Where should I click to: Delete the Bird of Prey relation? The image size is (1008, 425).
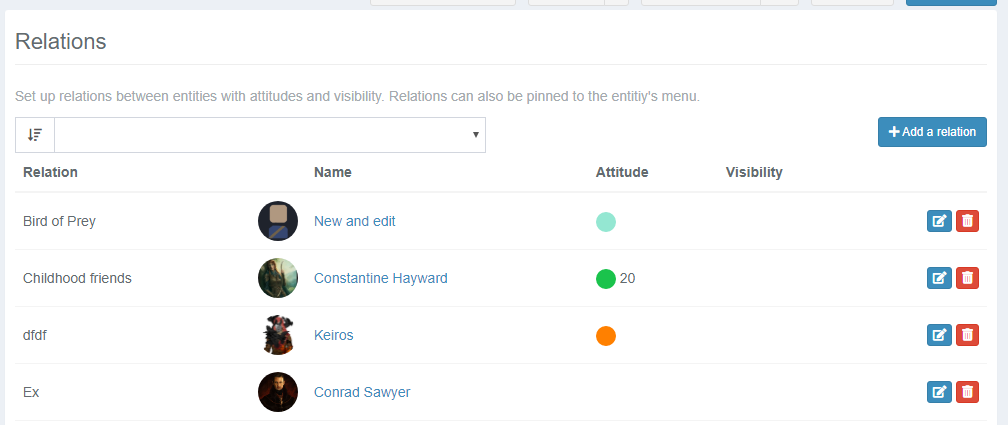pyautogui.click(x=967, y=221)
